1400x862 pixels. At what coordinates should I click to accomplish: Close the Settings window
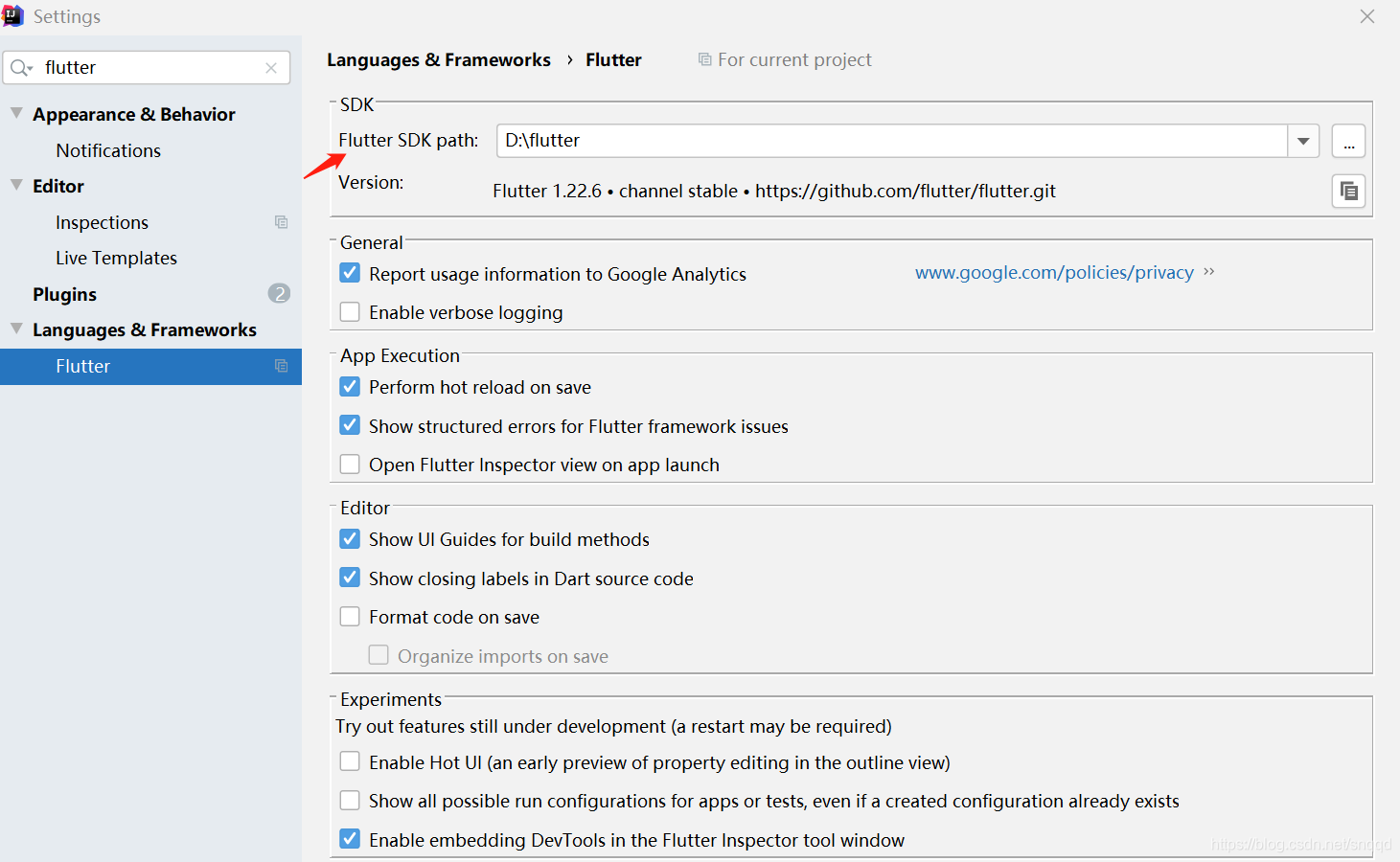pyautogui.click(x=1367, y=16)
